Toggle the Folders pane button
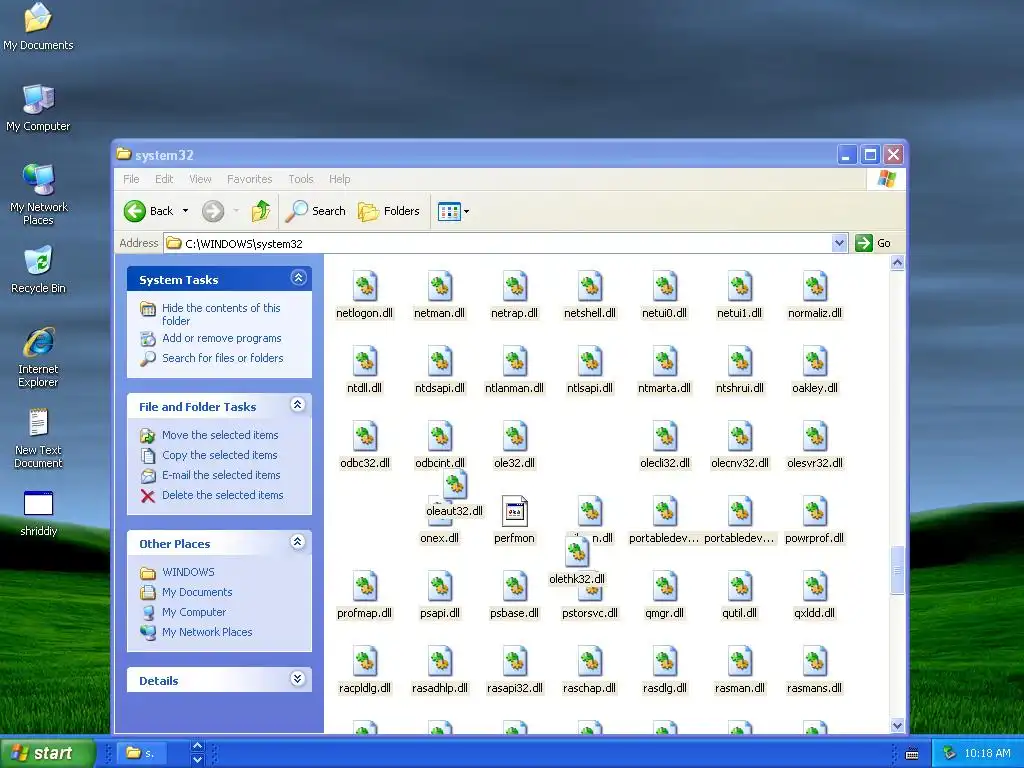The image size is (1024, 768). pyautogui.click(x=389, y=211)
